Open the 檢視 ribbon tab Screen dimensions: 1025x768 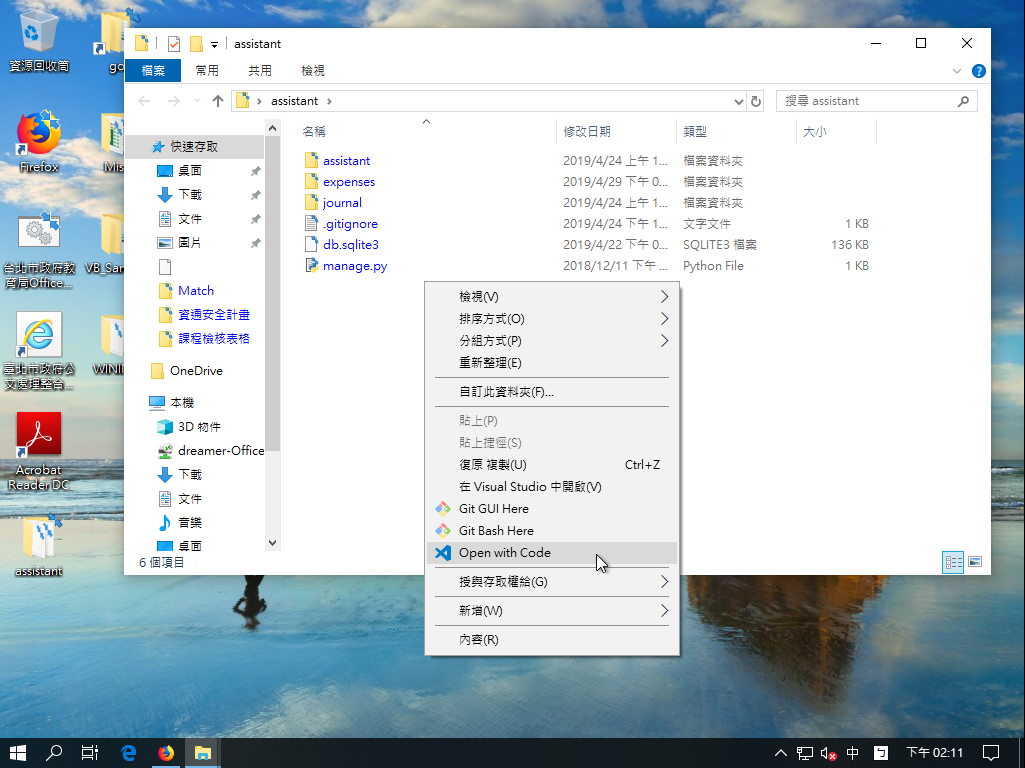tap(313, 71)
